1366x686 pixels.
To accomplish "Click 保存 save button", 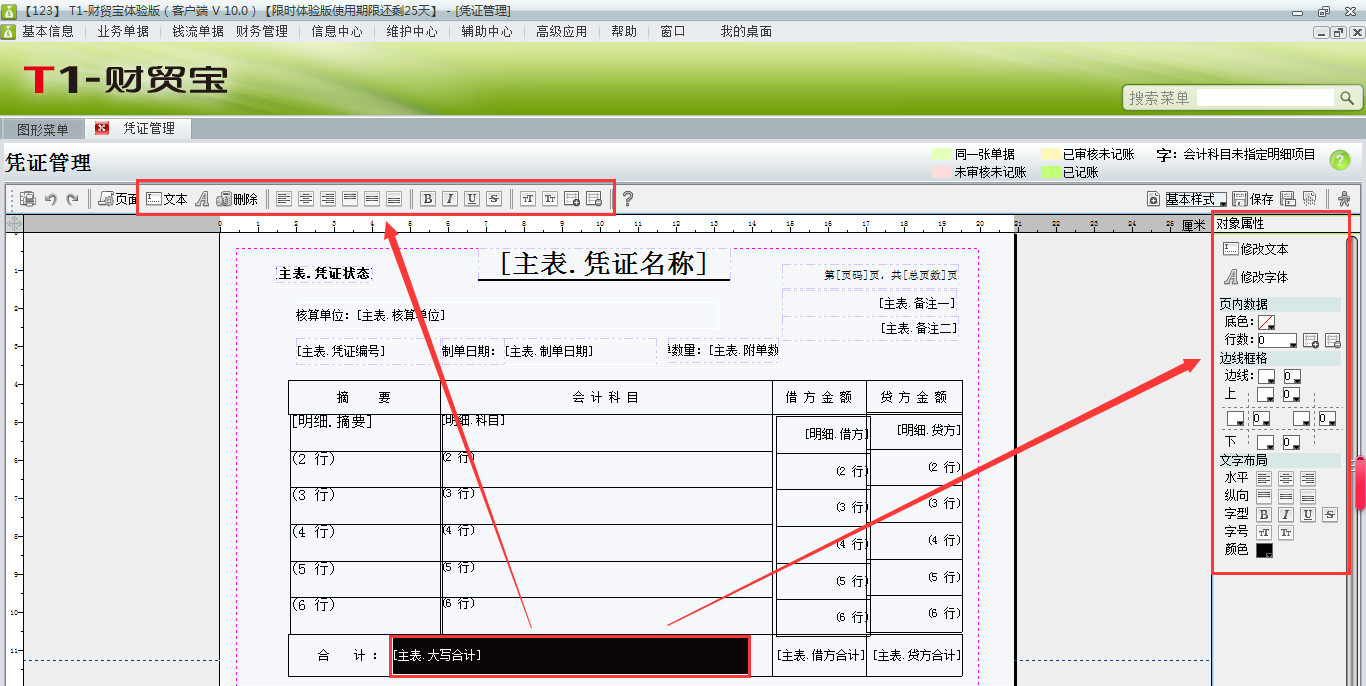I will (x=1253, y=199).
